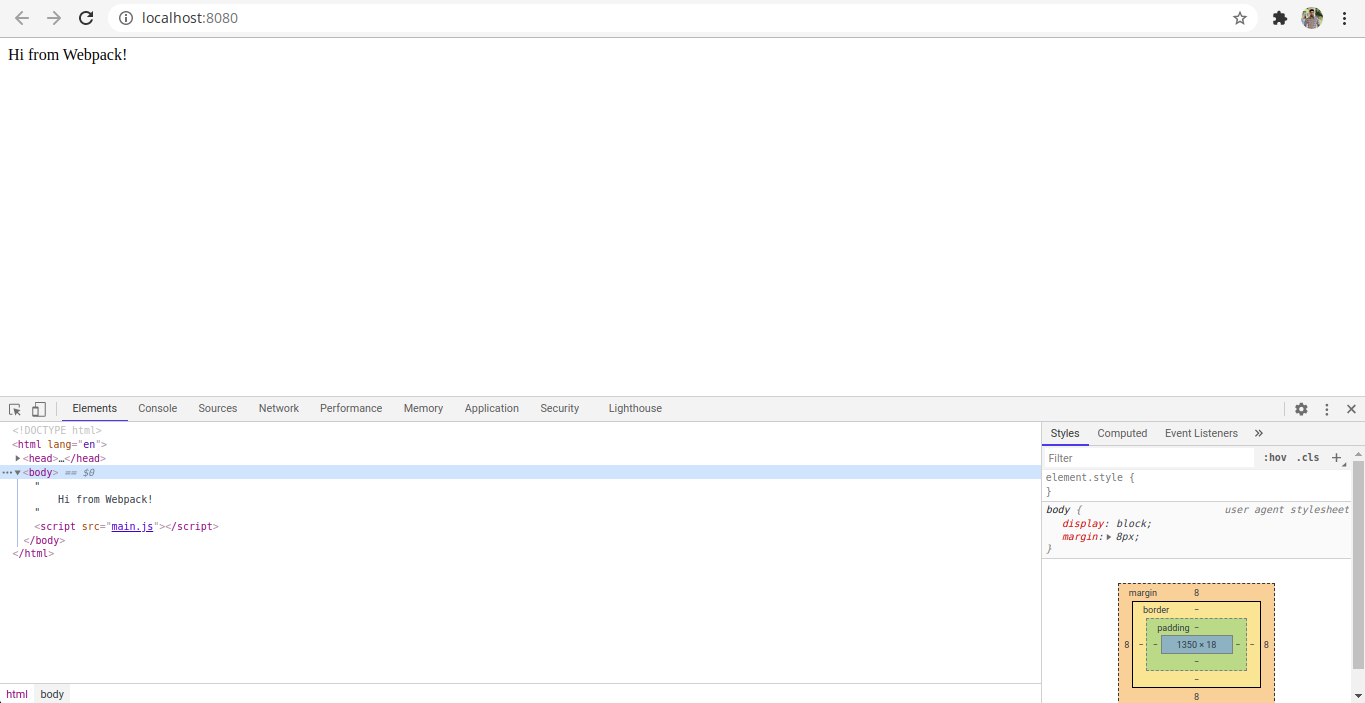Select the Styles pane tab

1065,433
